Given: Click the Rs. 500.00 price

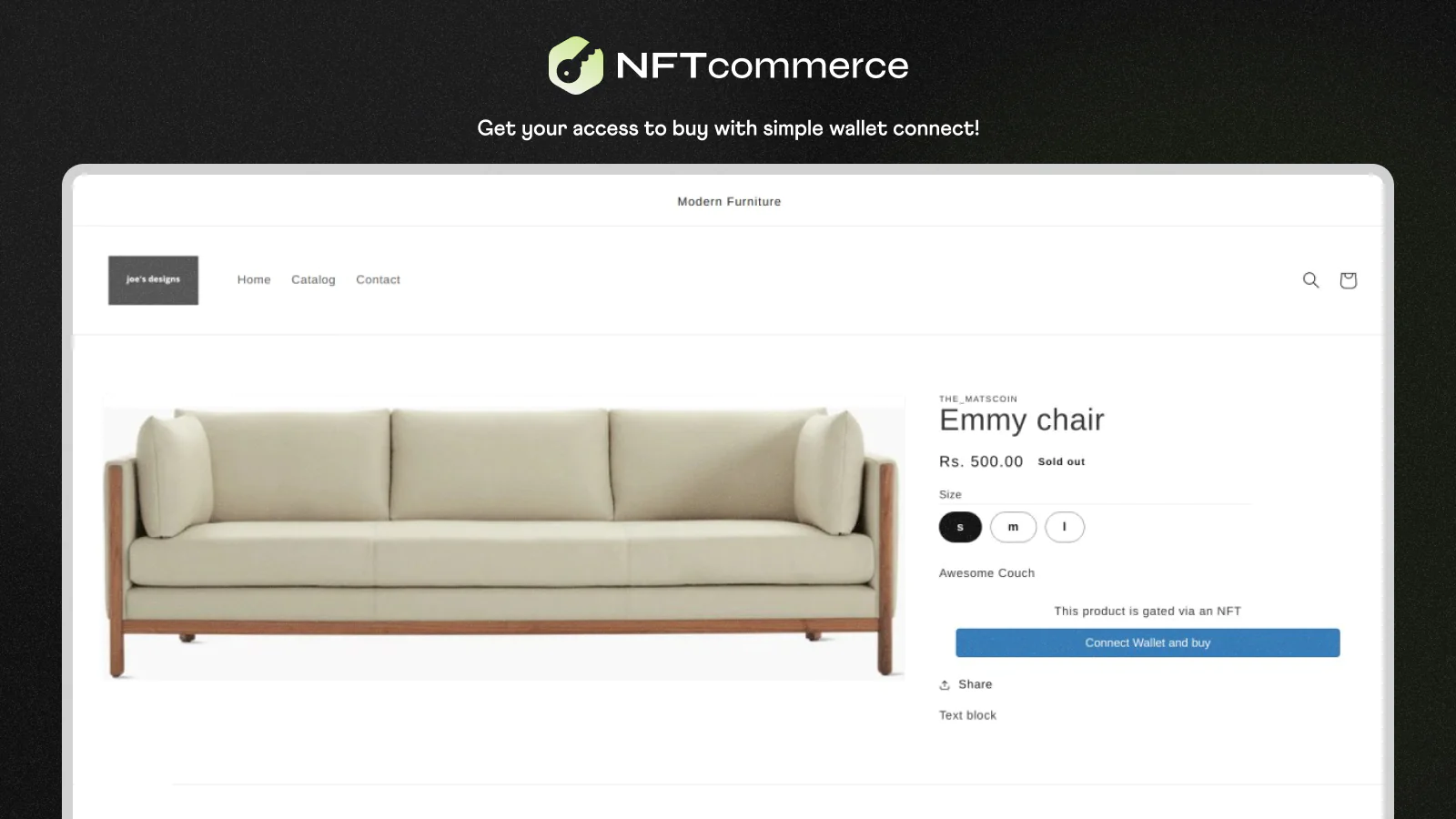Looking at the screenshot, I should [x=980, y=461].
